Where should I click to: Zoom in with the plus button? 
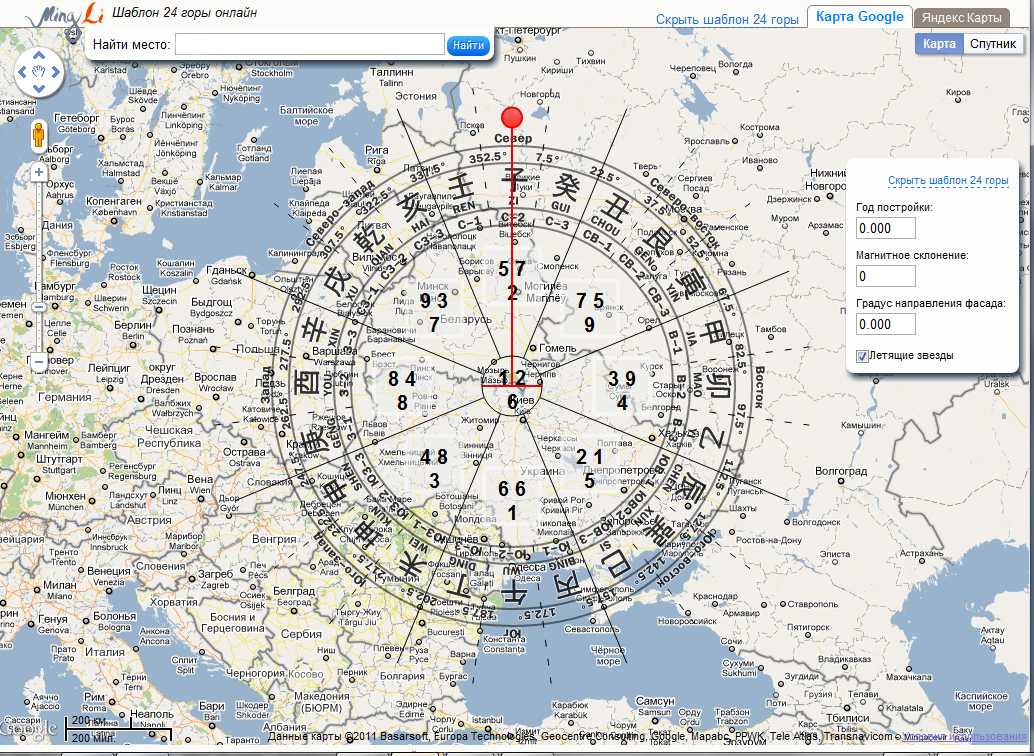(x=39, y=172)
